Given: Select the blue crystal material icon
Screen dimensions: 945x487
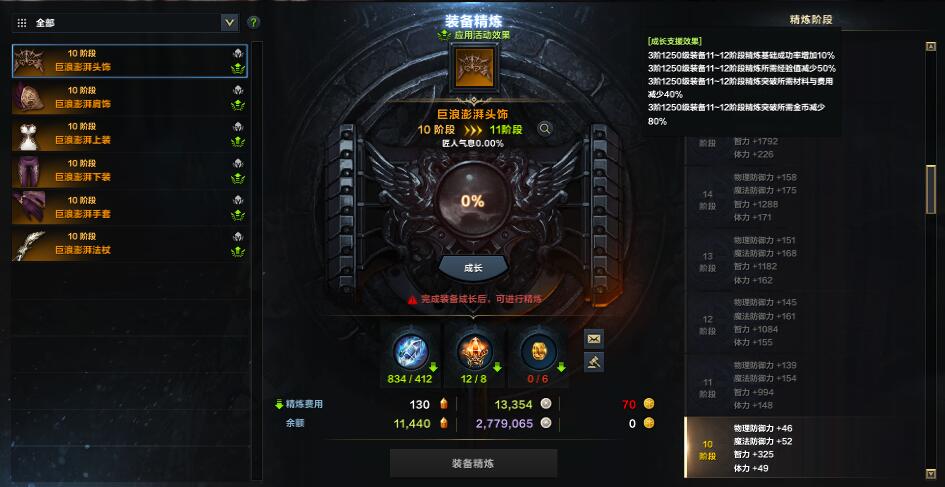Looking at the screenshot, I should click(411, 351).
